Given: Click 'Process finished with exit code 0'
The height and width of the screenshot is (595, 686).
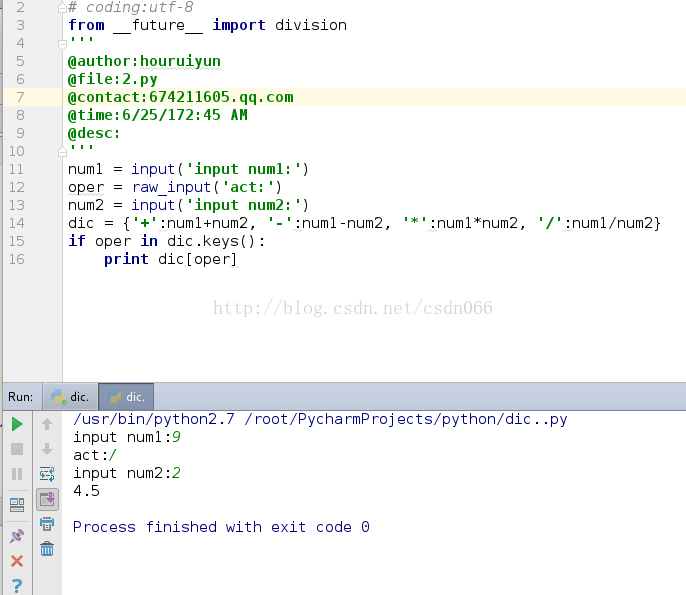Looking at the screenshot, I should 221,527.
